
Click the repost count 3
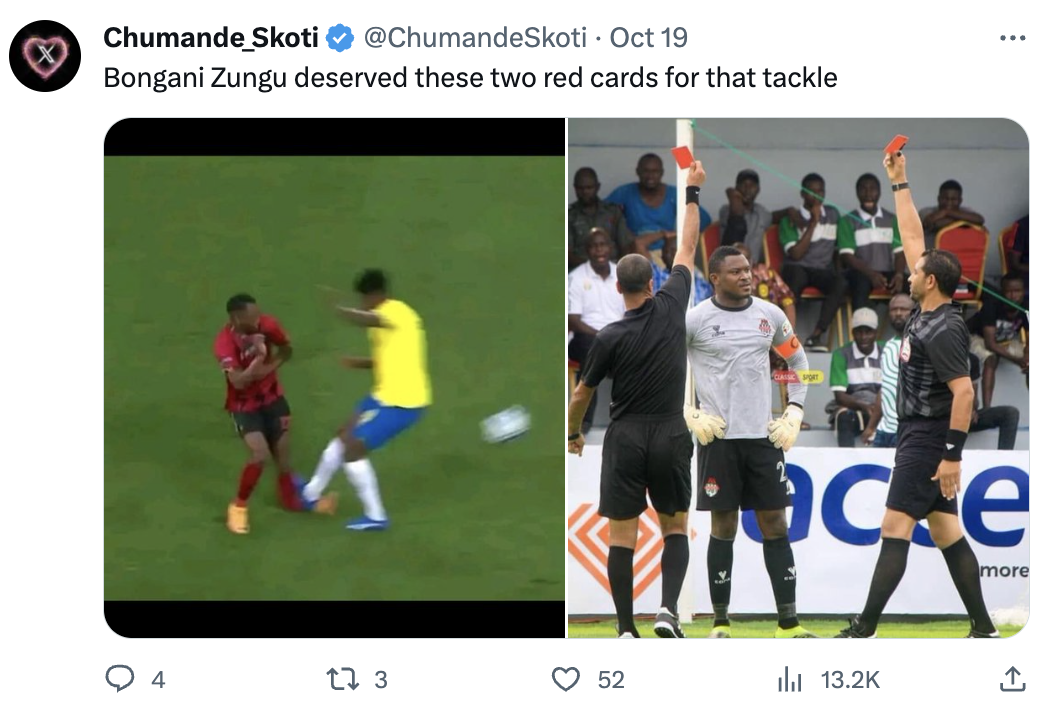click(x=381, y=680)
